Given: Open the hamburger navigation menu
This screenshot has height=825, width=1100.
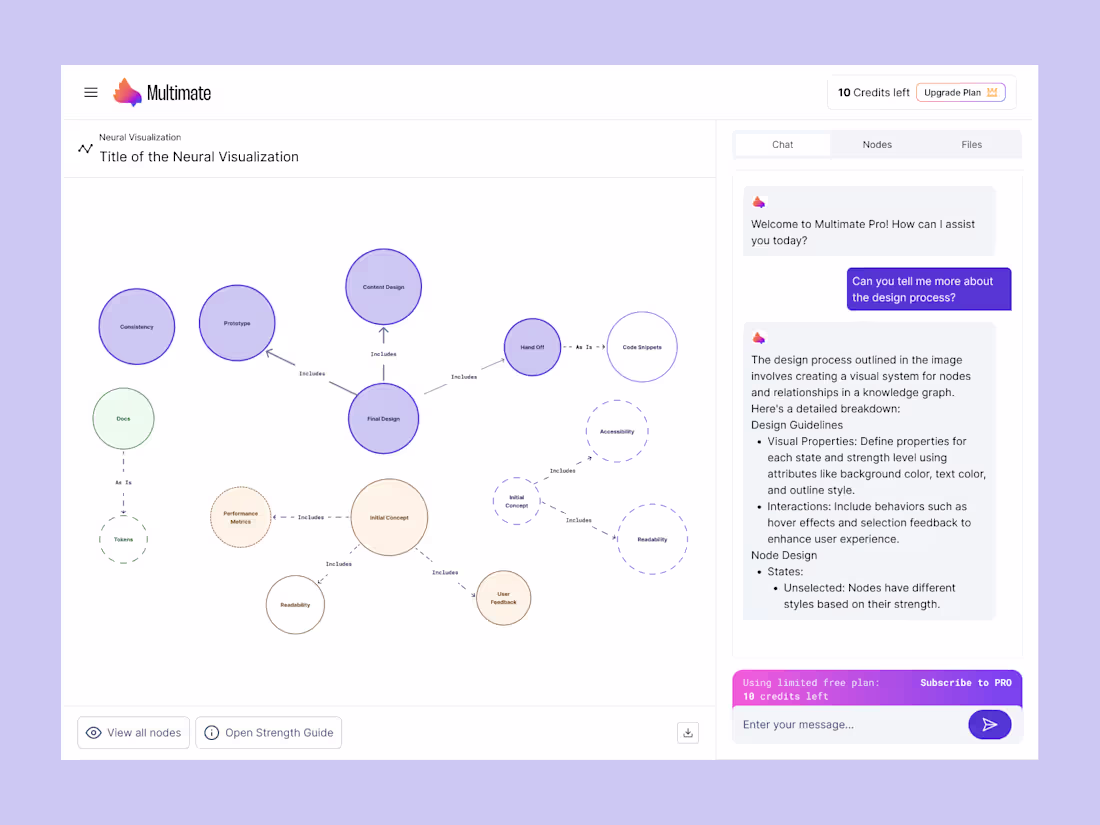Looking at the screenshot, I should pyautogui.click(x=90, y=92).
